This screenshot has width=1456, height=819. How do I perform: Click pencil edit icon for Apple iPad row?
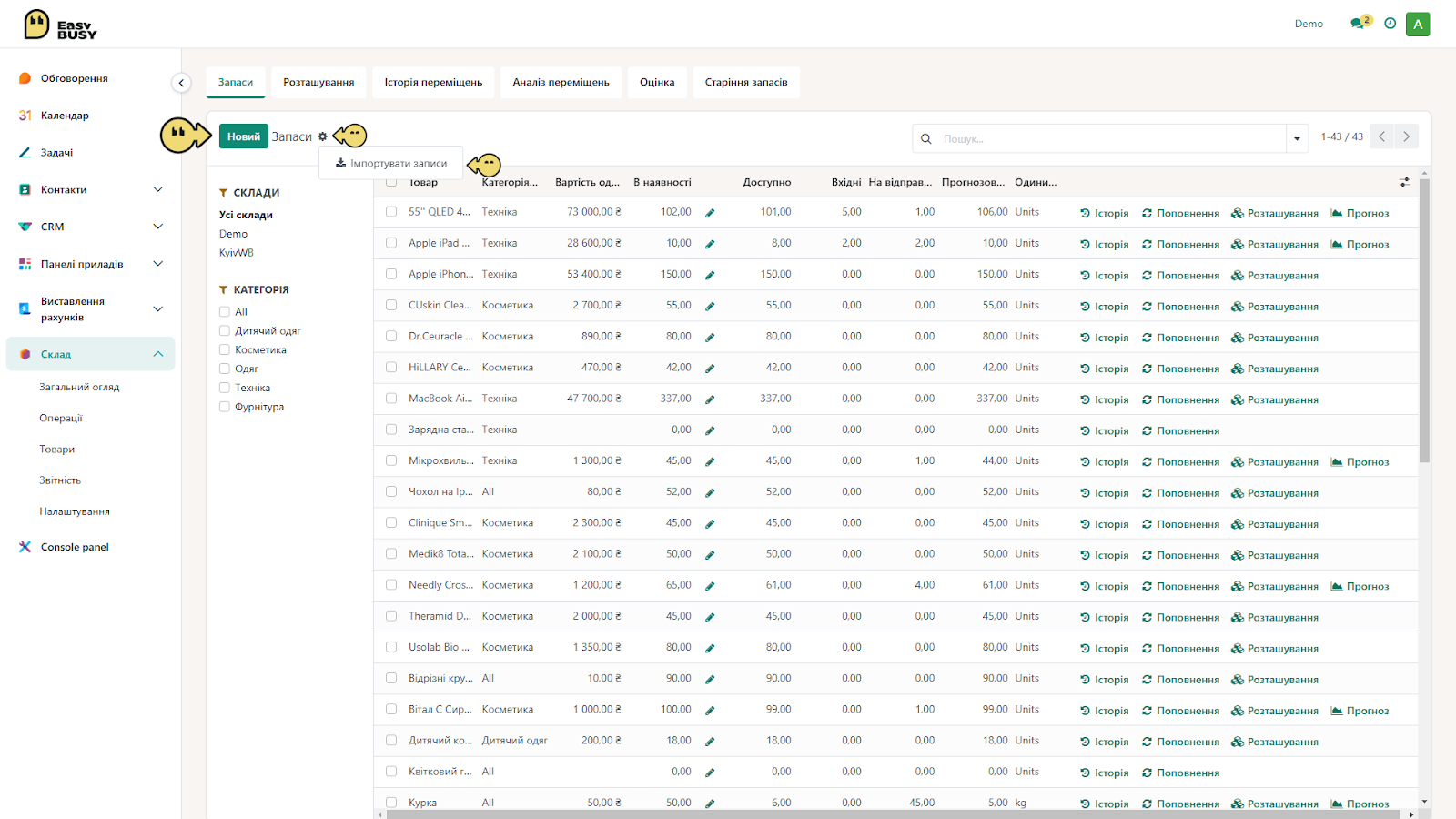point(710,244)
